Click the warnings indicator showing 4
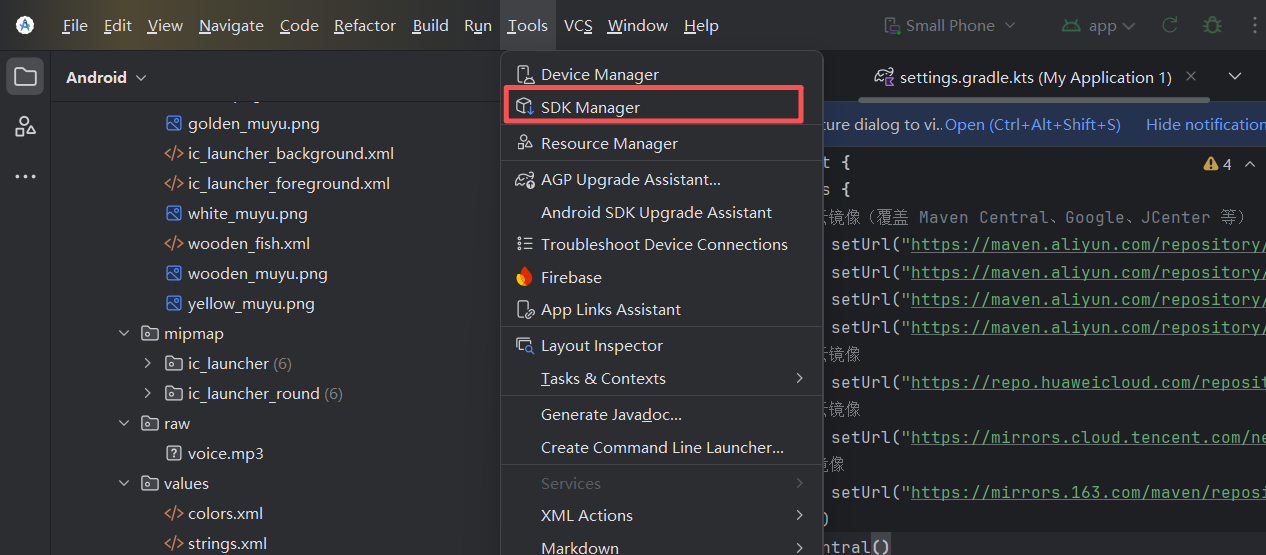Image resolution: width=1266 pixels, height=555 pixels. [x=1218, y=164]
